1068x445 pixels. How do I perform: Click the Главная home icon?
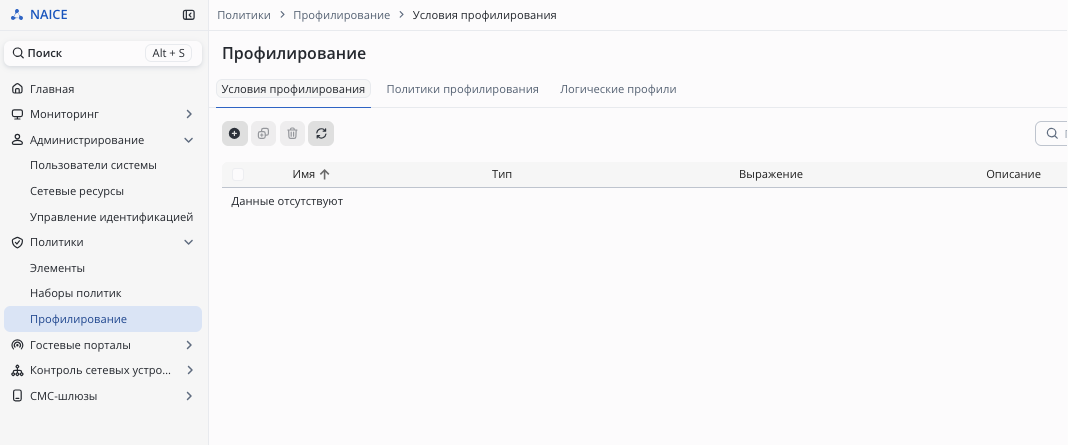pyautogui.click(x=17, y=89)
